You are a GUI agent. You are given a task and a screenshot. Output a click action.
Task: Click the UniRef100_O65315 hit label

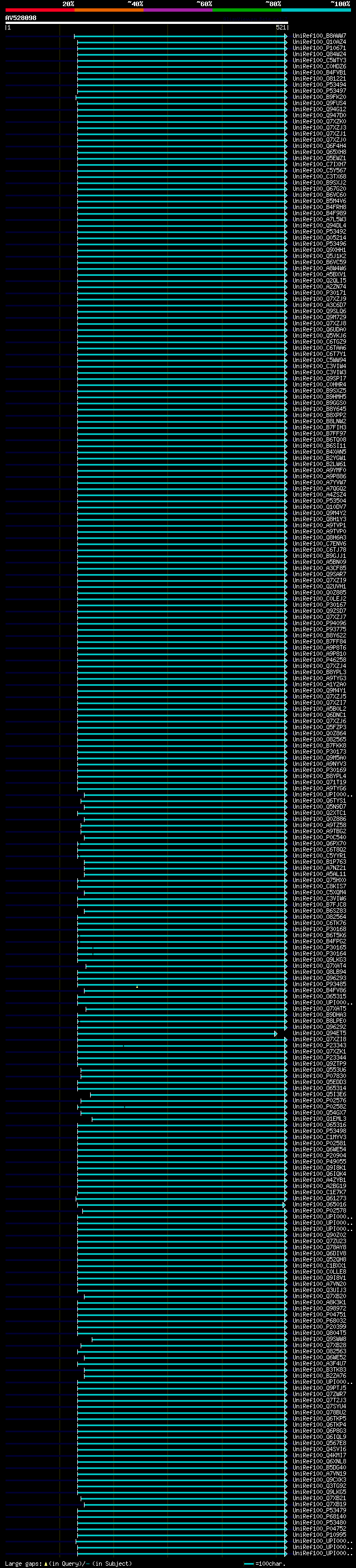point(319,996)
